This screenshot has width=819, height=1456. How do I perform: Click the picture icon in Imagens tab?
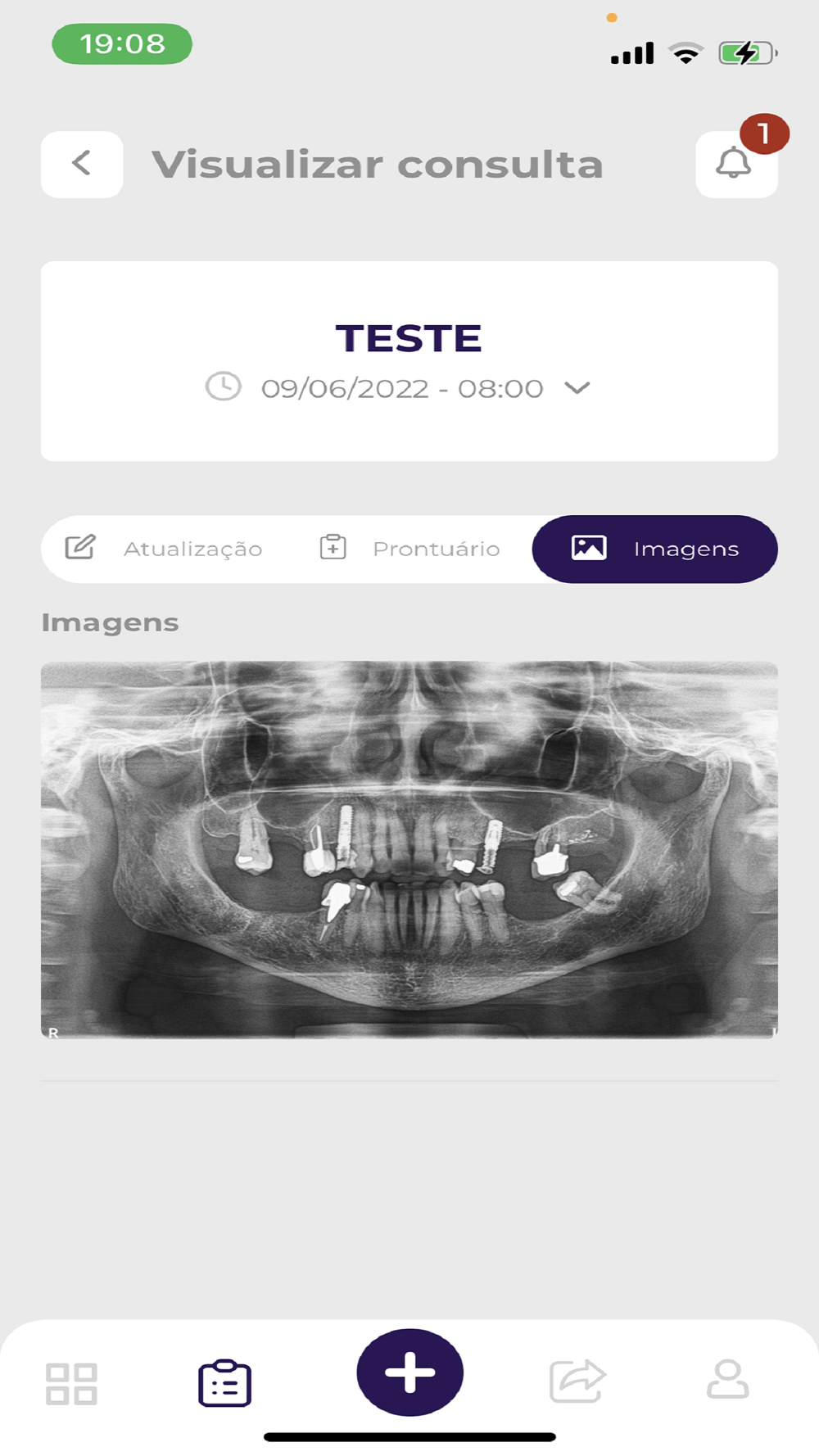coord(589,548)
